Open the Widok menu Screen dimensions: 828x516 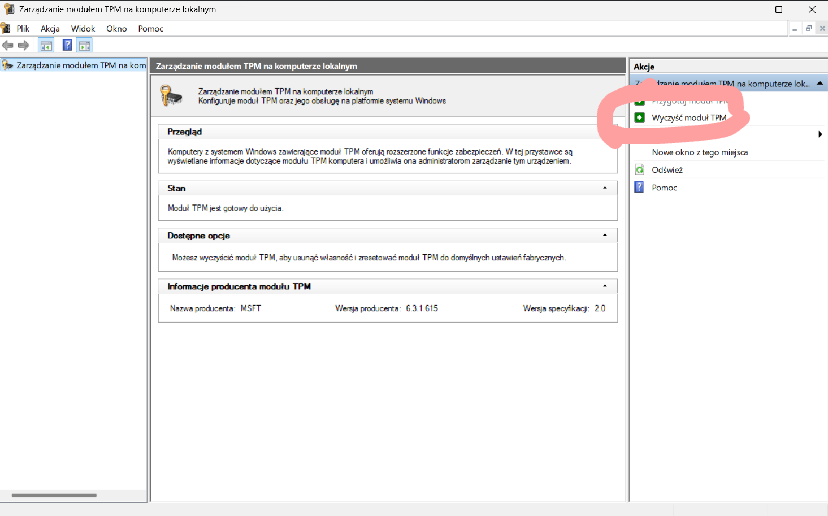click(x=83, y=29)
